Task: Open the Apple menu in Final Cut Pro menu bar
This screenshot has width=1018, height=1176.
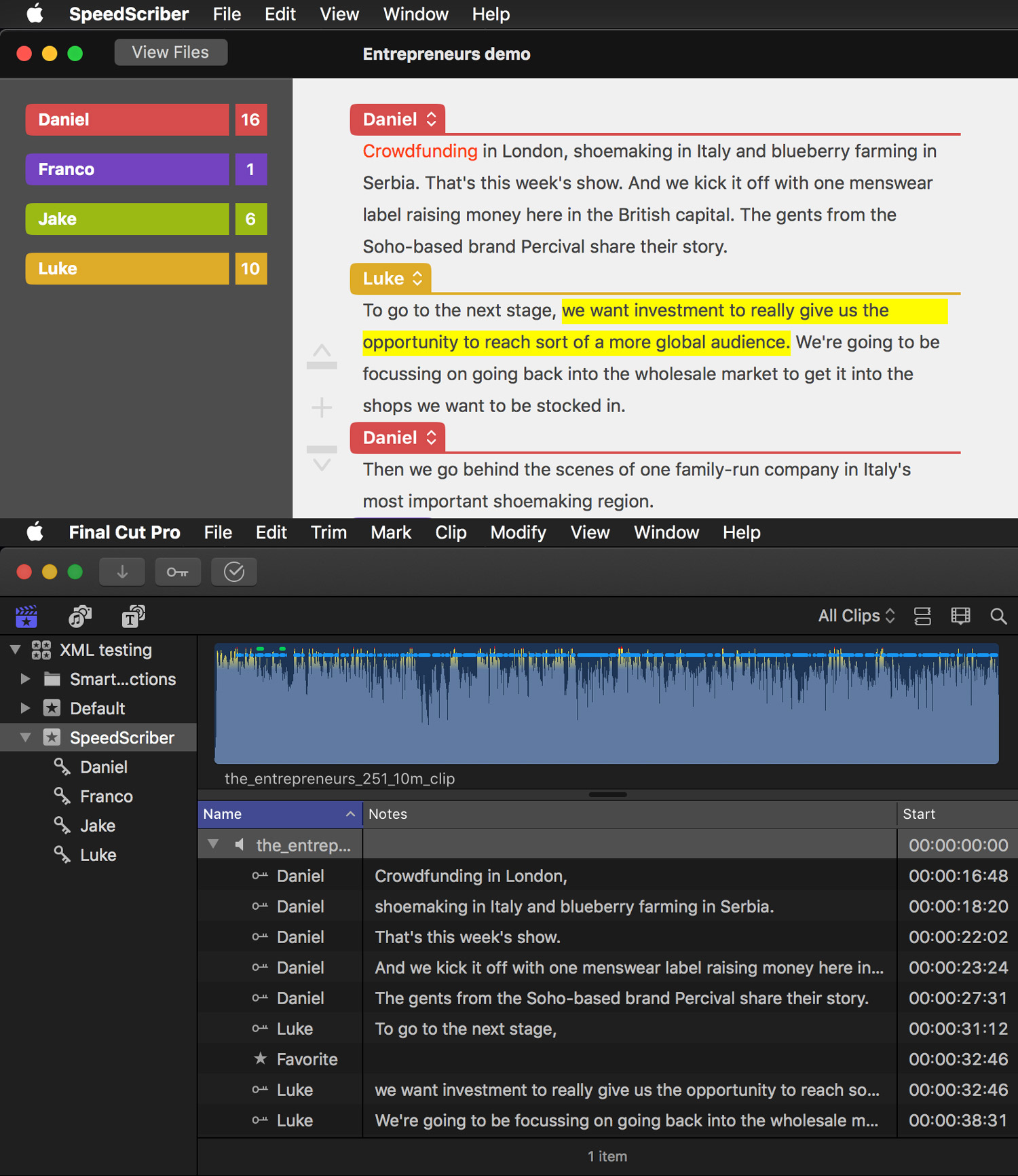Action: coord(35,532)
